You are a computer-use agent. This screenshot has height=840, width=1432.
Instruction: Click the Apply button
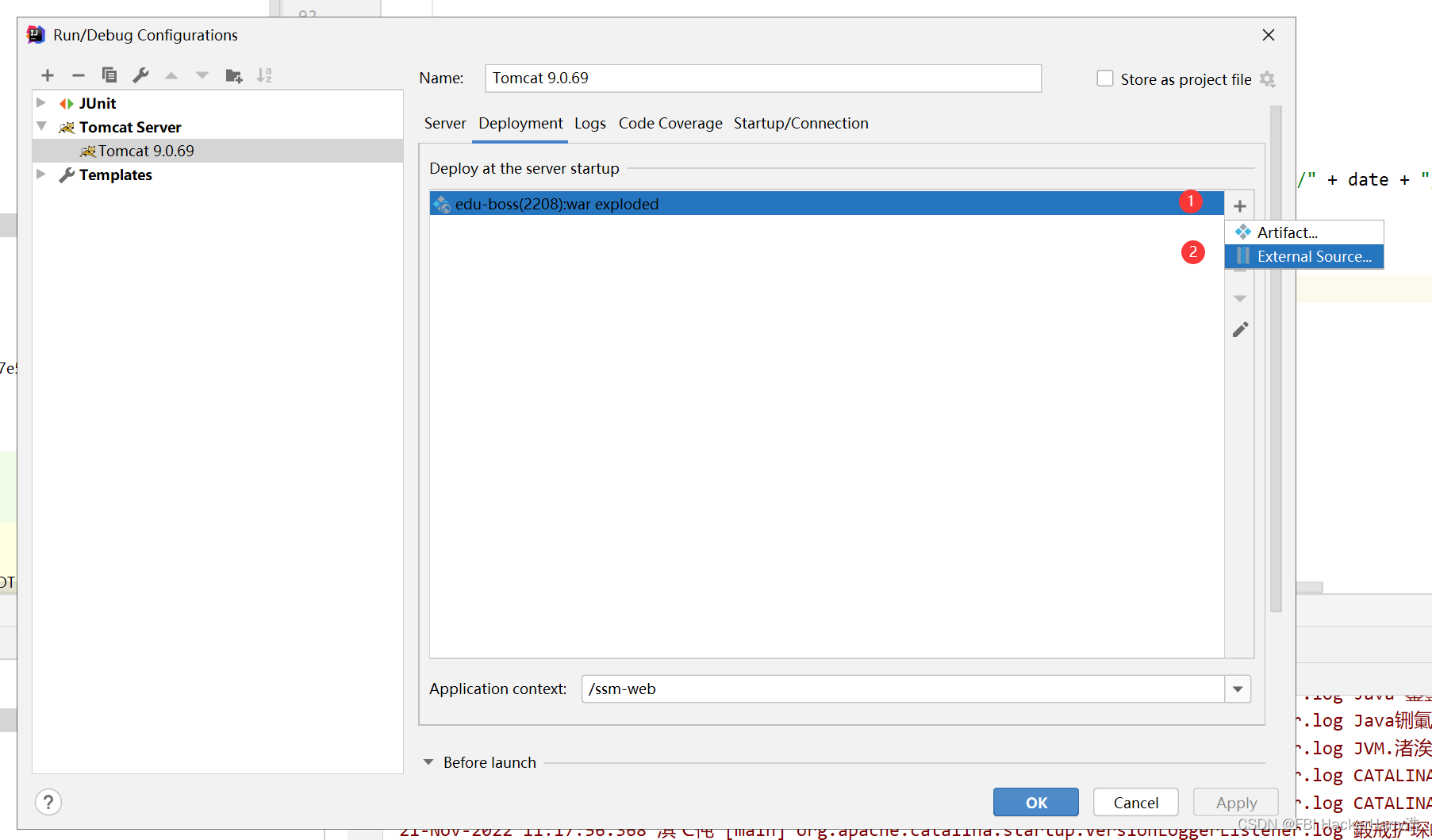coord(1236,802)
